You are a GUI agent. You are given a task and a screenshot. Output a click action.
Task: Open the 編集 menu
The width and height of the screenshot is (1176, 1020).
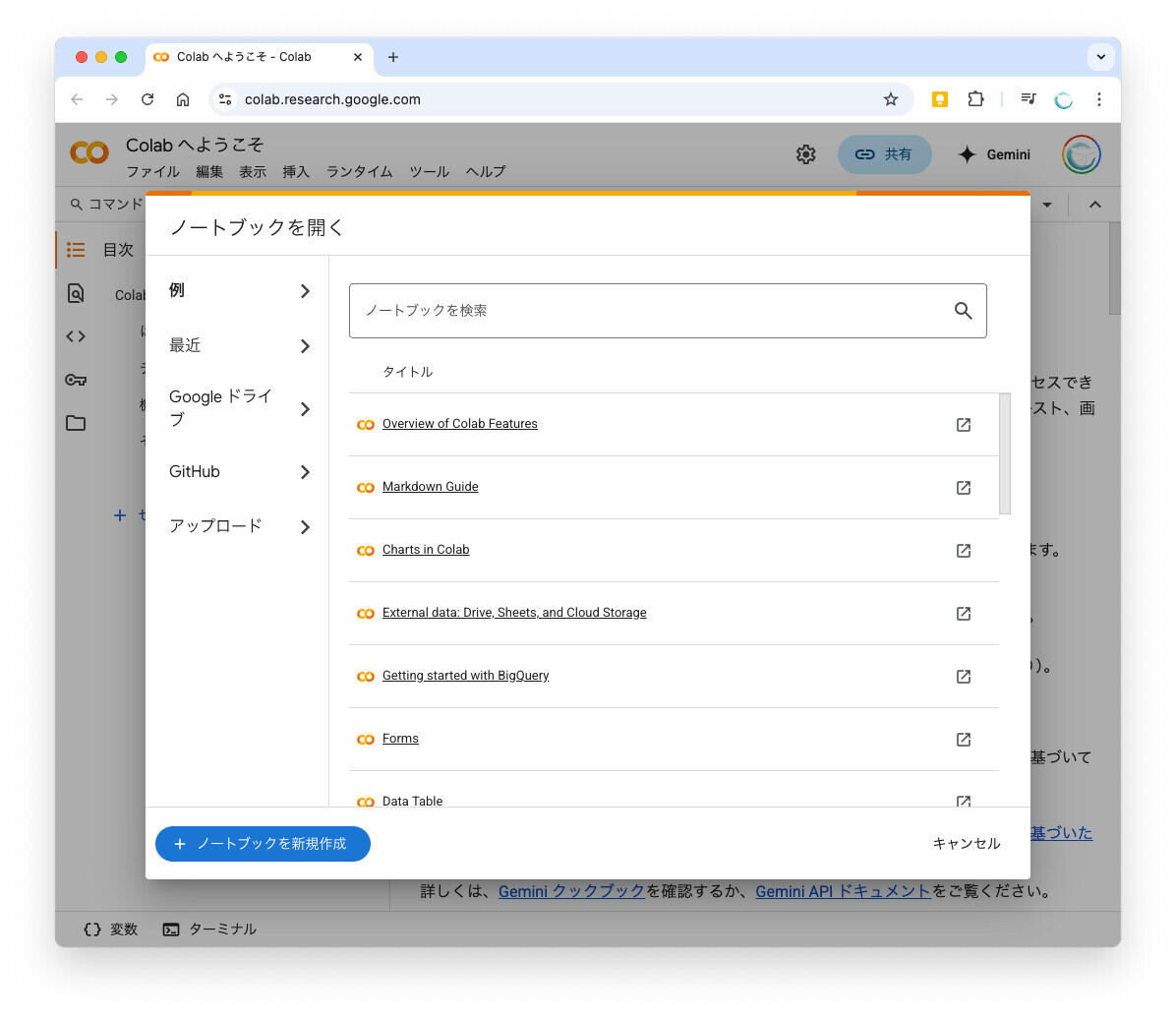point(209,172)
